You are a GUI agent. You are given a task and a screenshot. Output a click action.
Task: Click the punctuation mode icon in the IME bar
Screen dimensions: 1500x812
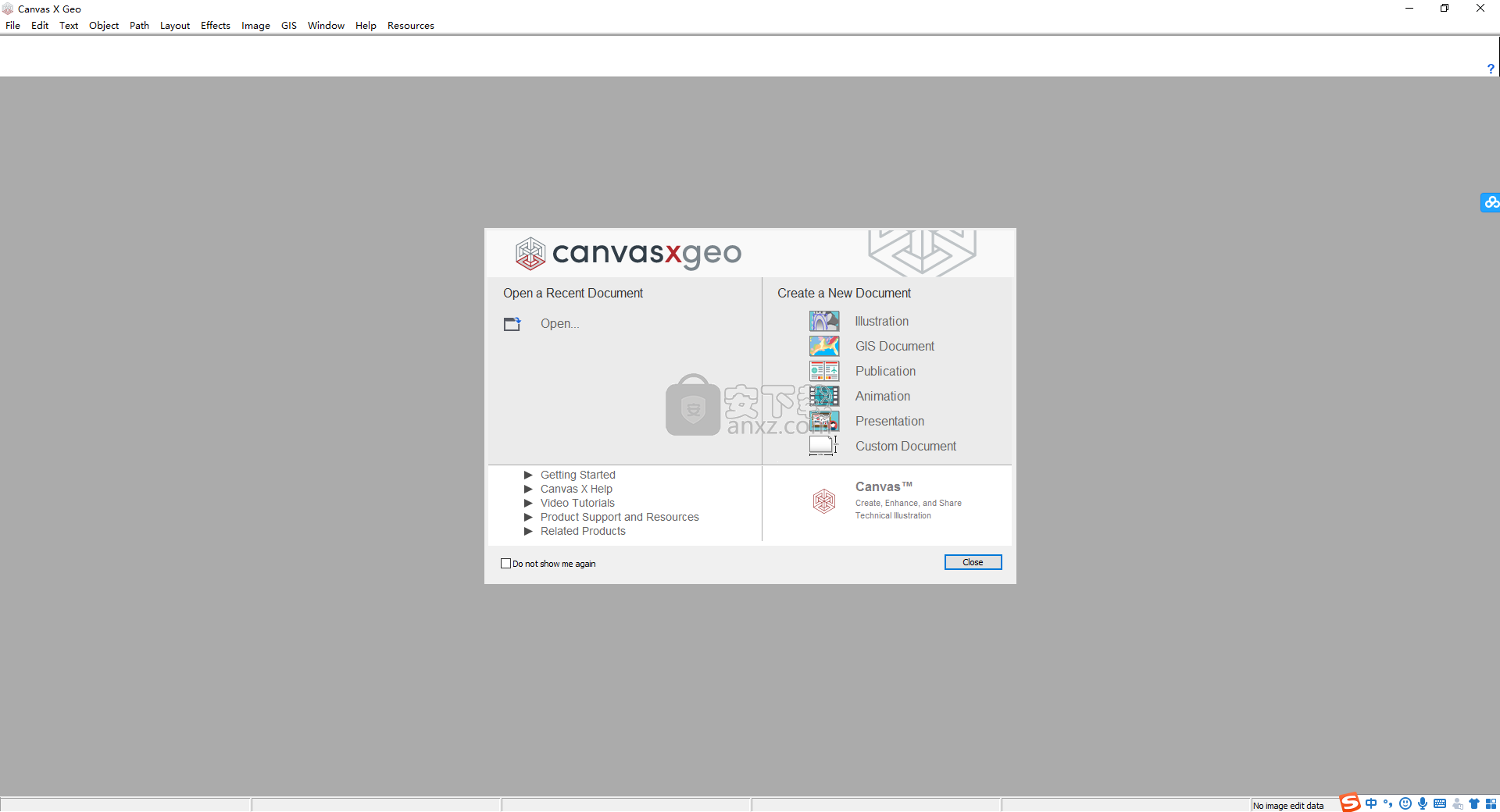[x=1388, y=803]
